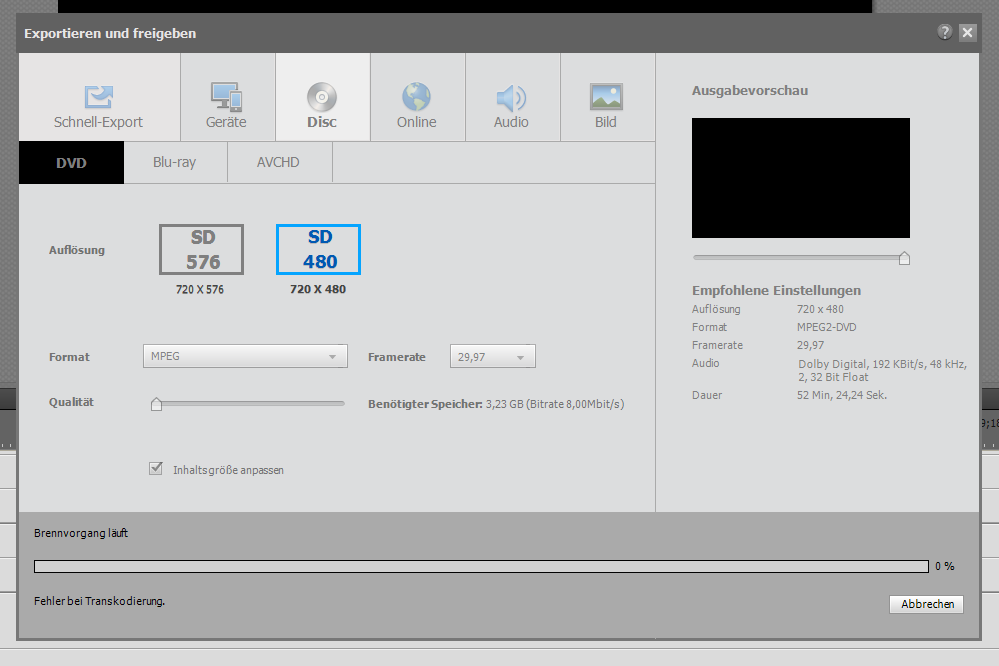Click the Ausgabevorschau preview thumbnail
This screenshot has height=666, width=999.
tap(801, 178)
